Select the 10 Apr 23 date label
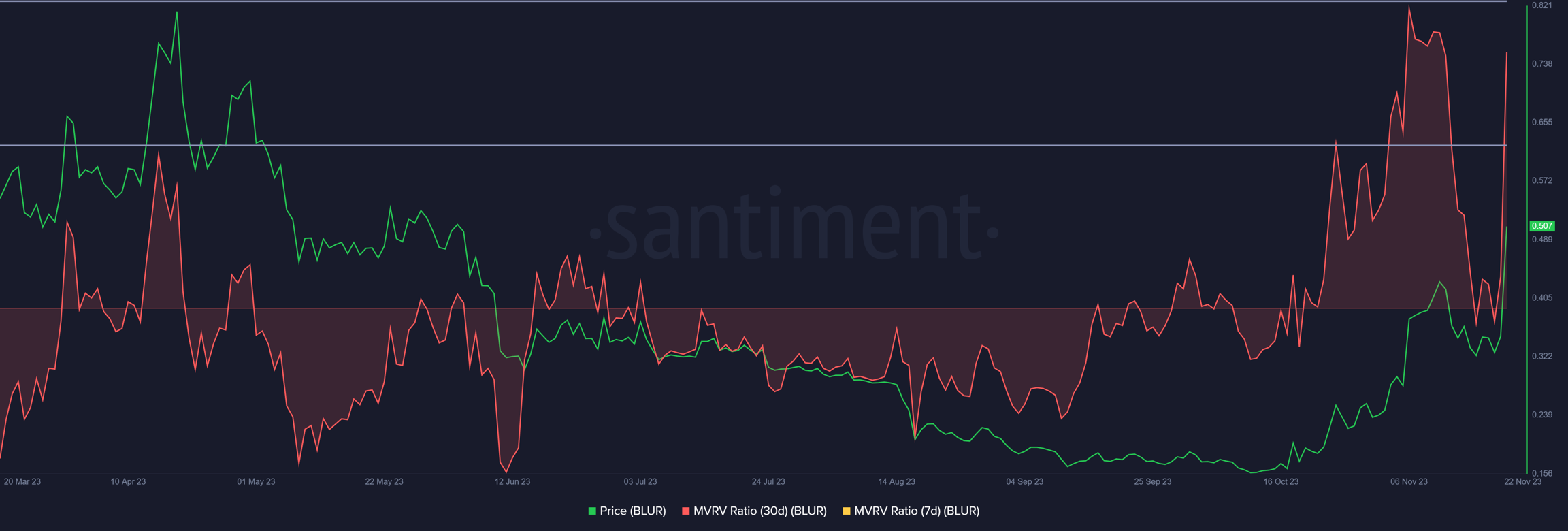This screenshot has height=531, width=1568. (x=128, y=481)
